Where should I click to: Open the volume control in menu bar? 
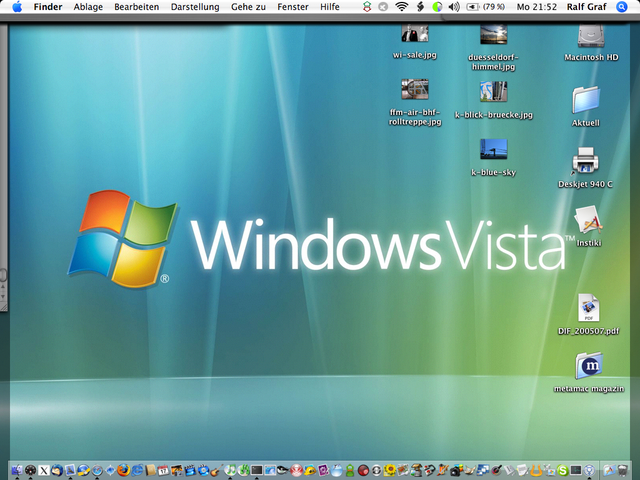click(x=454, y=7)
